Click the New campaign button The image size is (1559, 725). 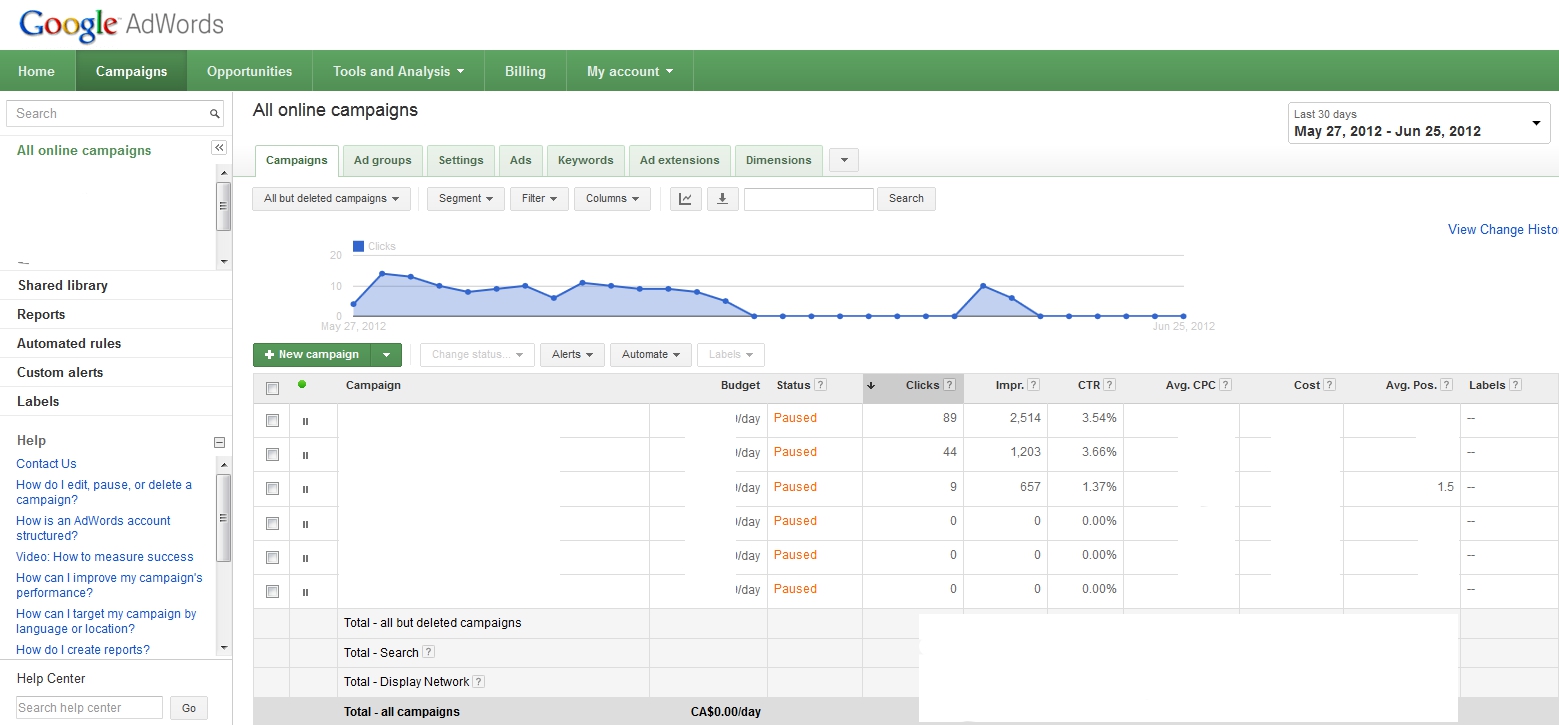point(312,355)
